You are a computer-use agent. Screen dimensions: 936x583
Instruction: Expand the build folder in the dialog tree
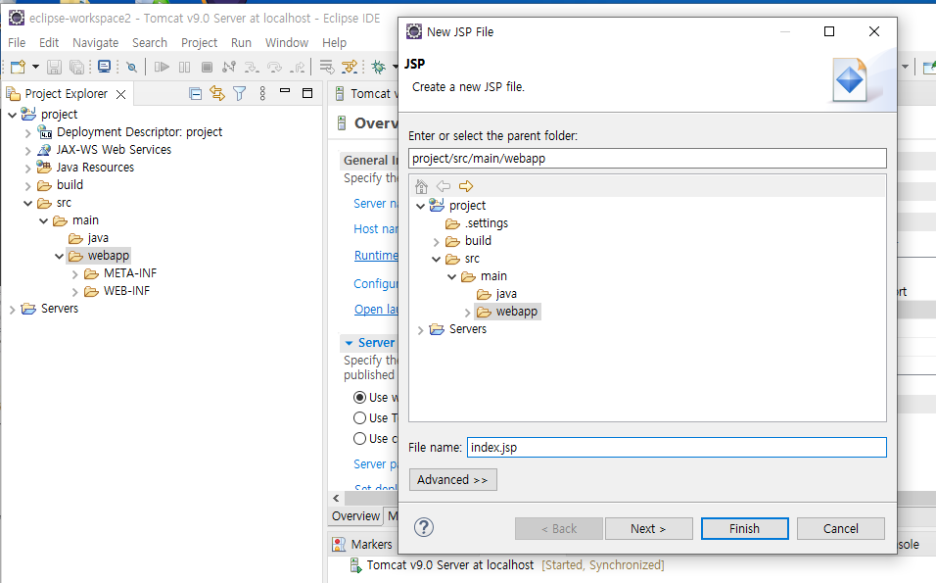pyautogui.click(x=436, y=242)
